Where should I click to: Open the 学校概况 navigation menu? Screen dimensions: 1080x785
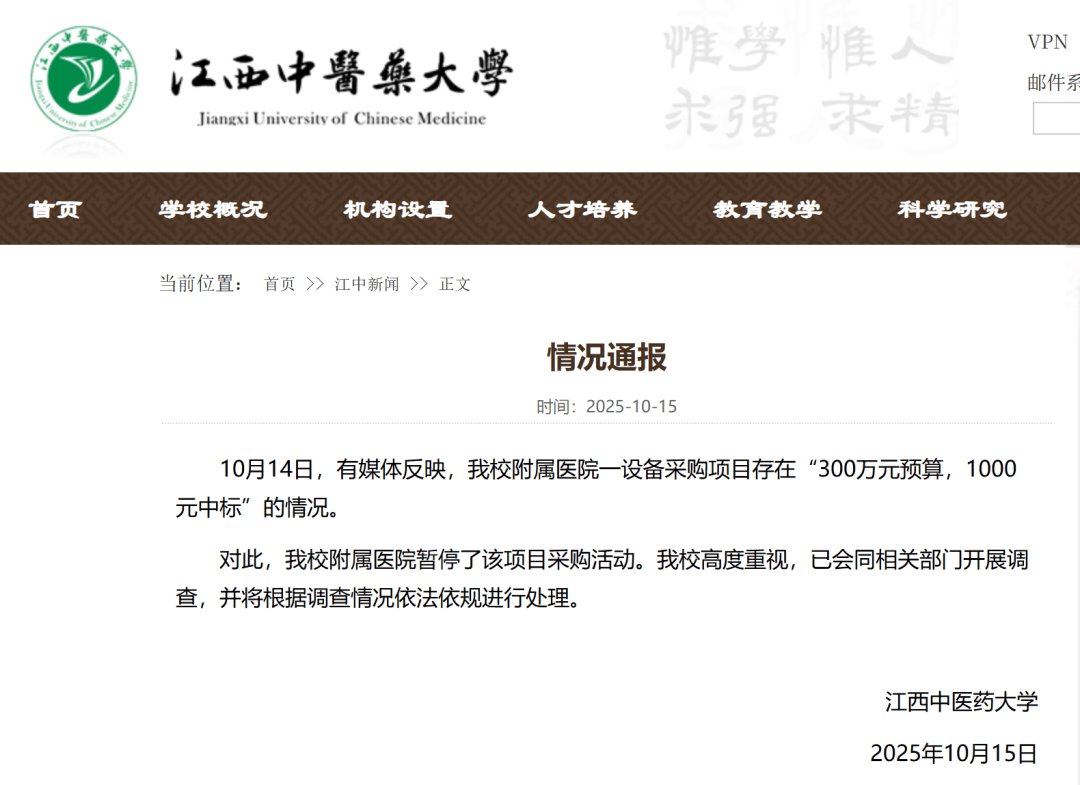click(213, 210)
